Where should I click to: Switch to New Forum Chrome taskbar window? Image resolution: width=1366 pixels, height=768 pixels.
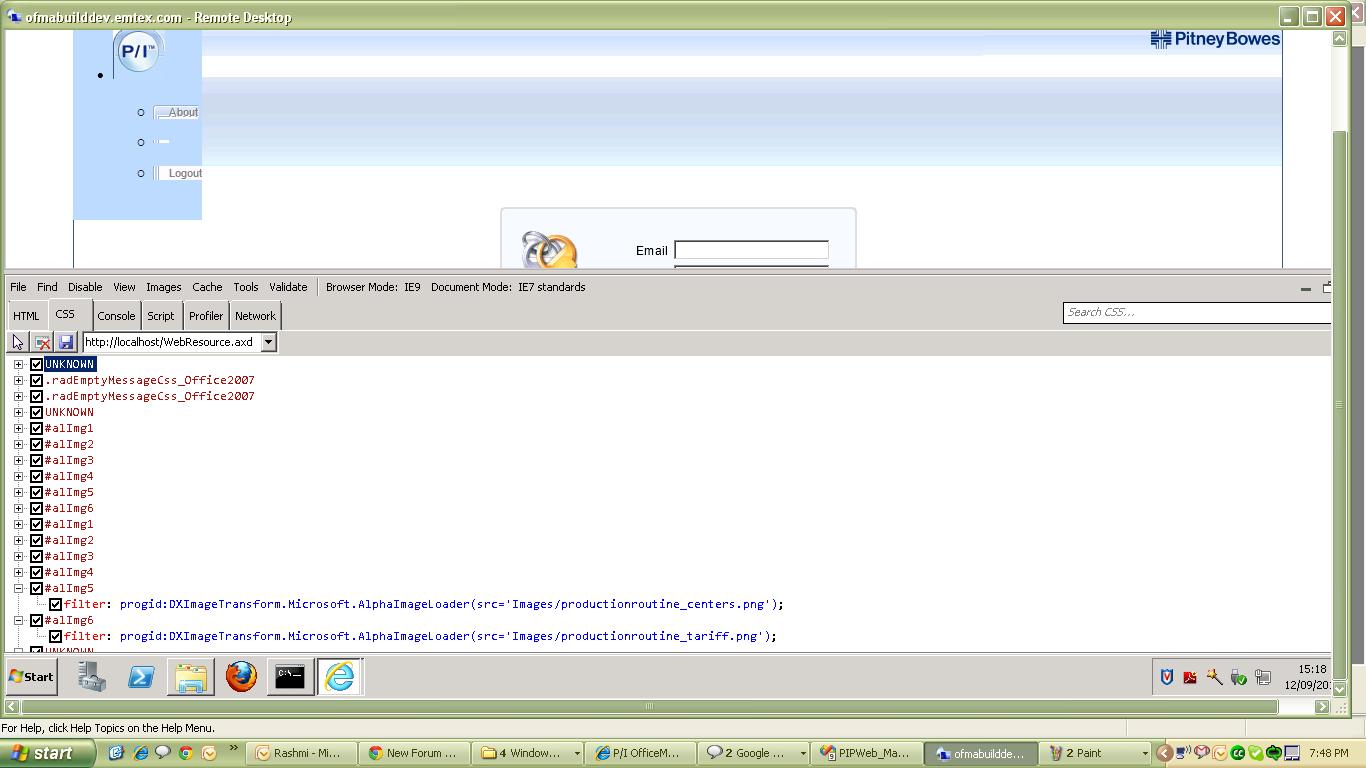pos(414,753)
